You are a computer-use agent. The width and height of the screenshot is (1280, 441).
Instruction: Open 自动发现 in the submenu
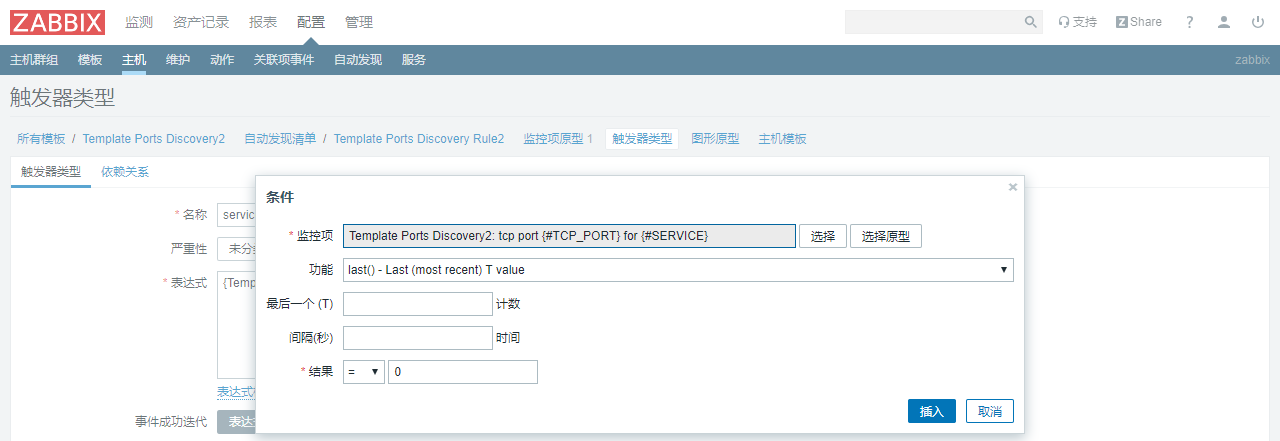click(x=358, y=60)
